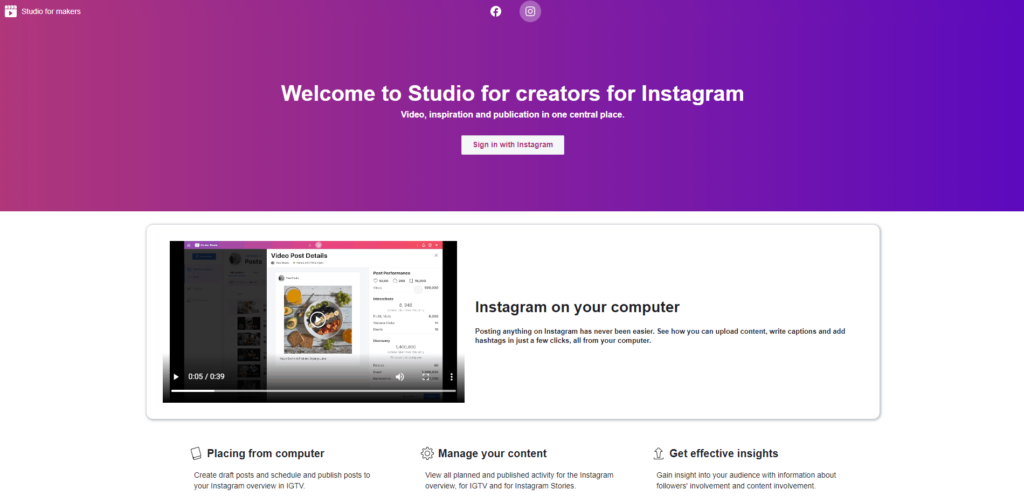This screenshot has width=1024, height=503.
Task: Click the Placing from computer book icon
Action: [196, 453]
